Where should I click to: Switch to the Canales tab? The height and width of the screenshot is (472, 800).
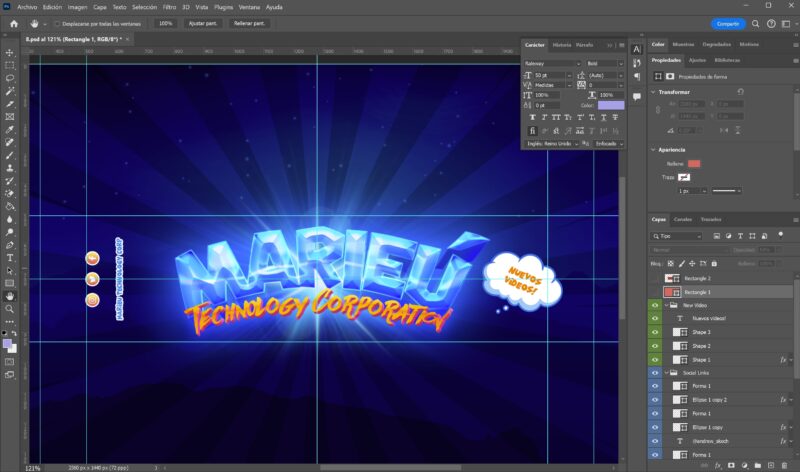(683, 219)
